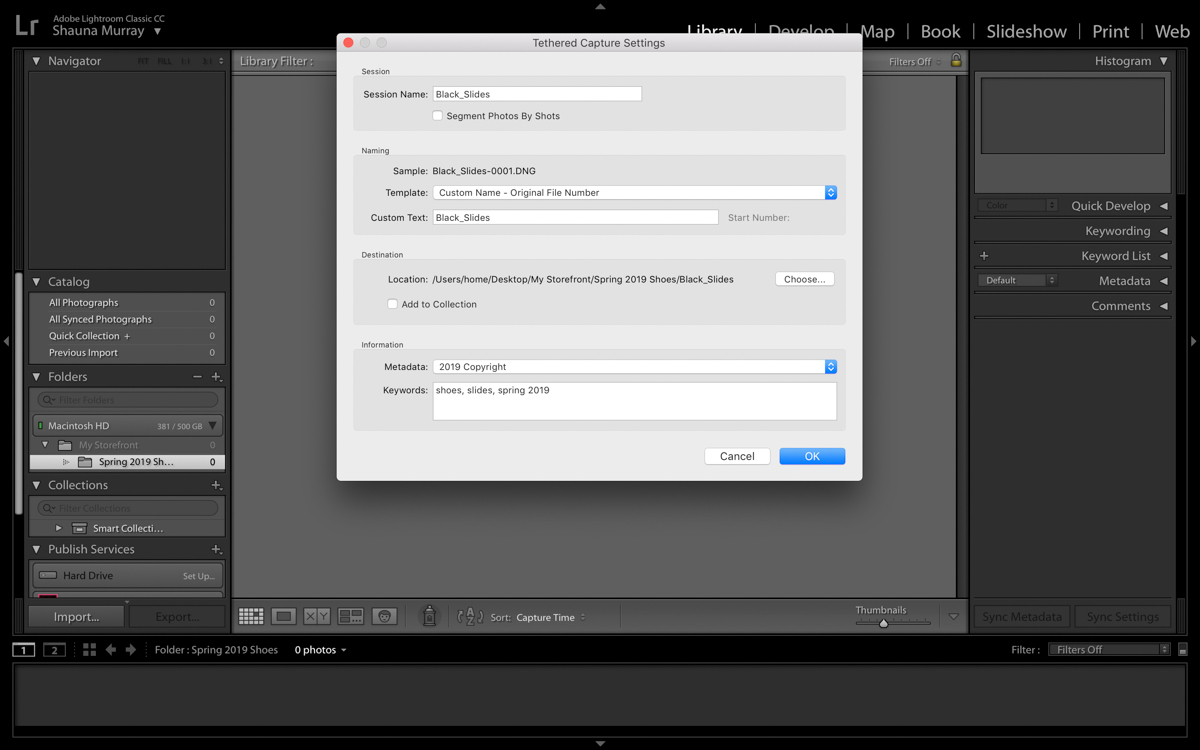The image size is (1200, 750).
Task: Click OK to confirm capture settings
Action: click(x=812, y=456)
